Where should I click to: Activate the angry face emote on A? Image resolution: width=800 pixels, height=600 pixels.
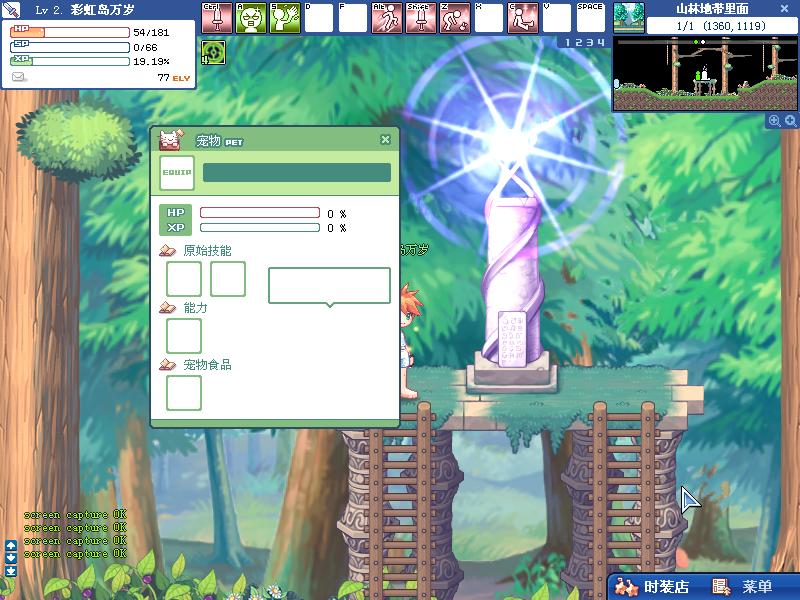pyautogui.click(x=251, y=18)
